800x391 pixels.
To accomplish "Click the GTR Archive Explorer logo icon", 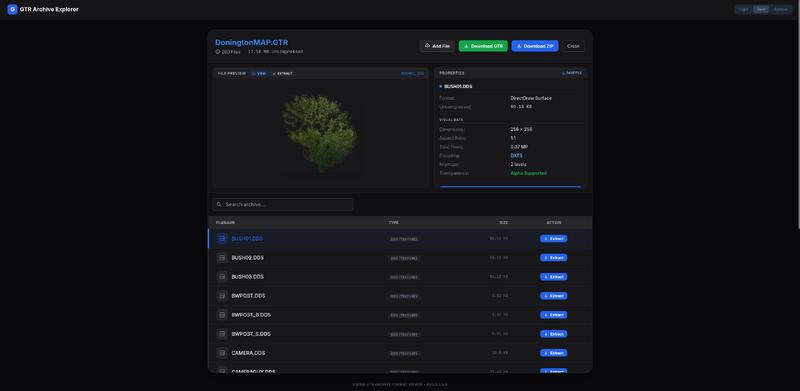I will (12, 9).
